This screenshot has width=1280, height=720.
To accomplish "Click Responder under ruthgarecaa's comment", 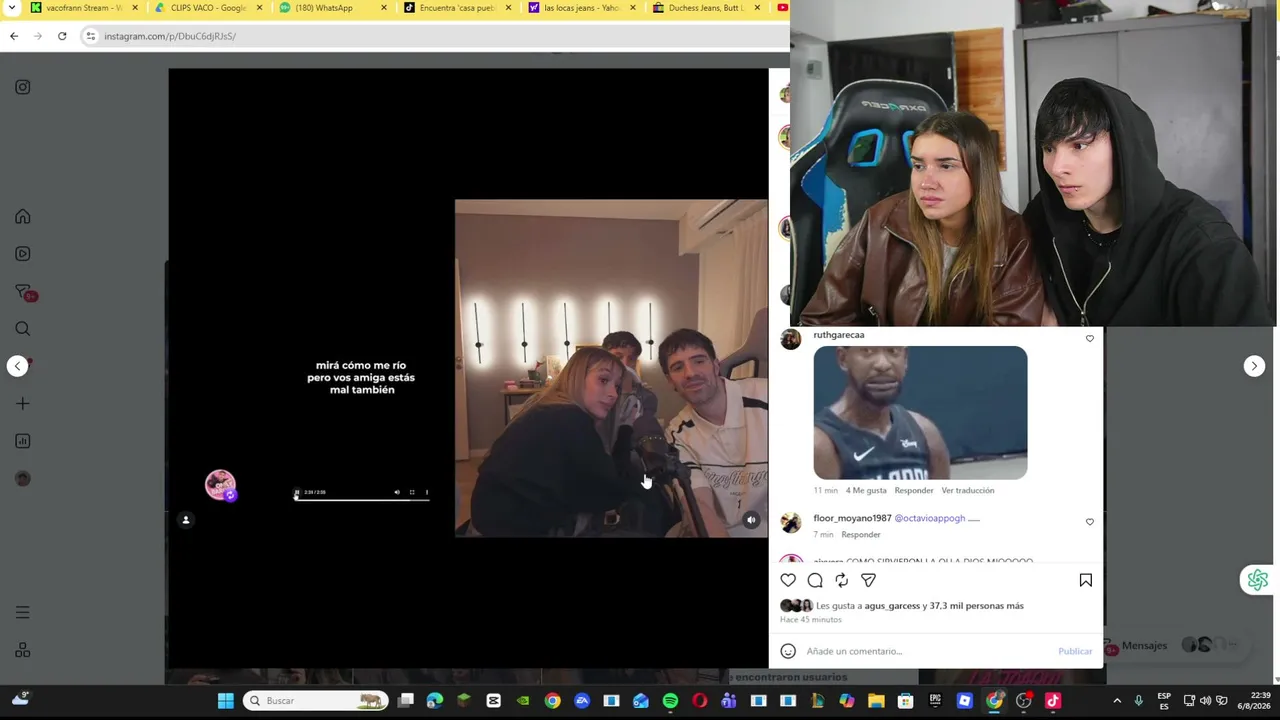I will click(914, 491).
